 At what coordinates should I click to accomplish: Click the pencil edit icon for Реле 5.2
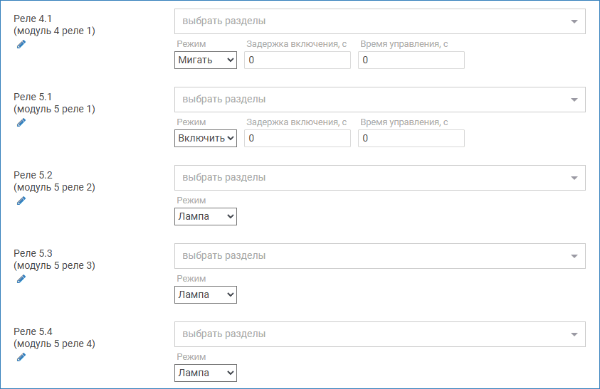click(21, 201)
